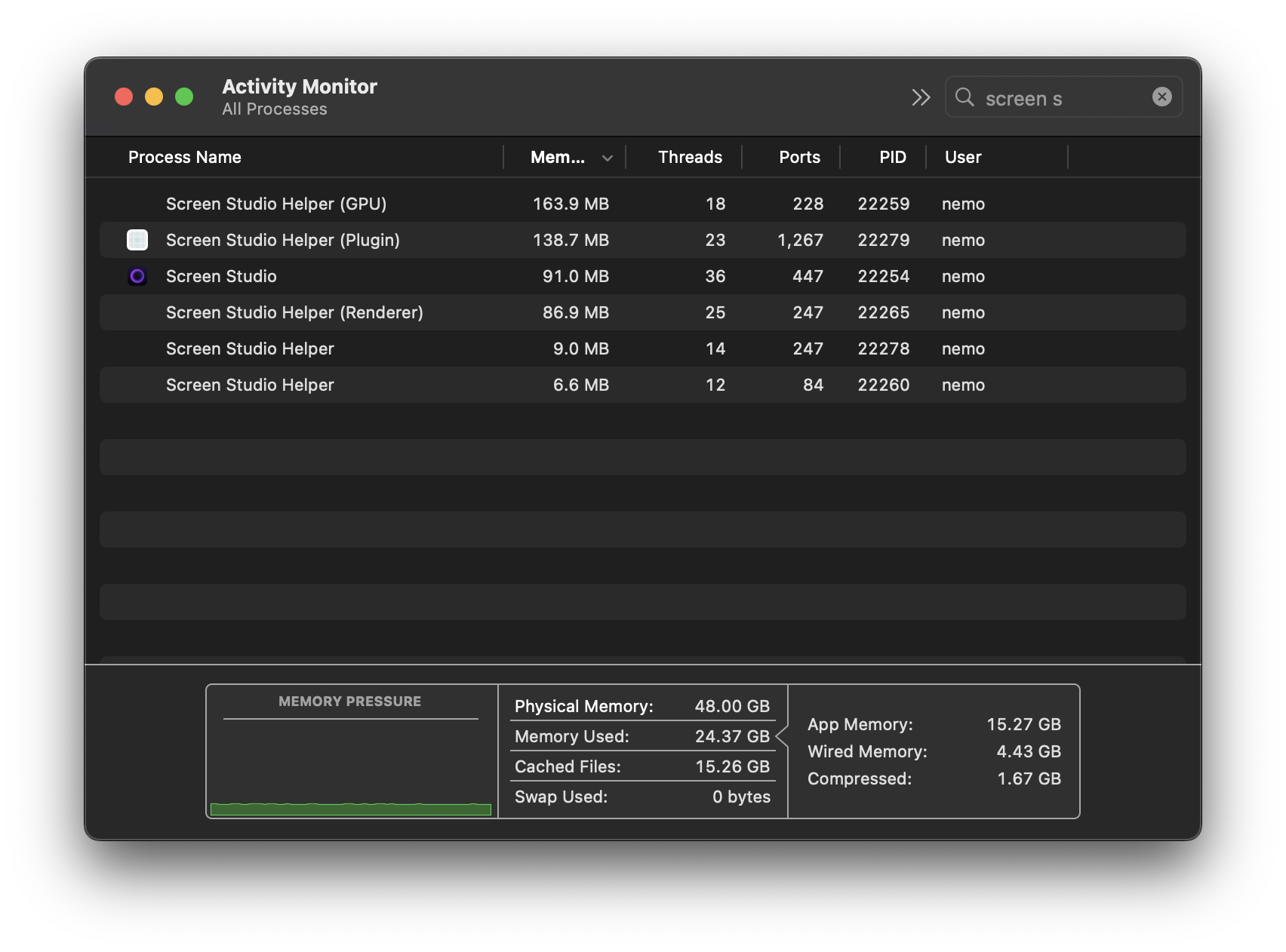Select the Screen Studio Helper (GPU) process
The image size is (1286, 952).
tap(276, 204)
